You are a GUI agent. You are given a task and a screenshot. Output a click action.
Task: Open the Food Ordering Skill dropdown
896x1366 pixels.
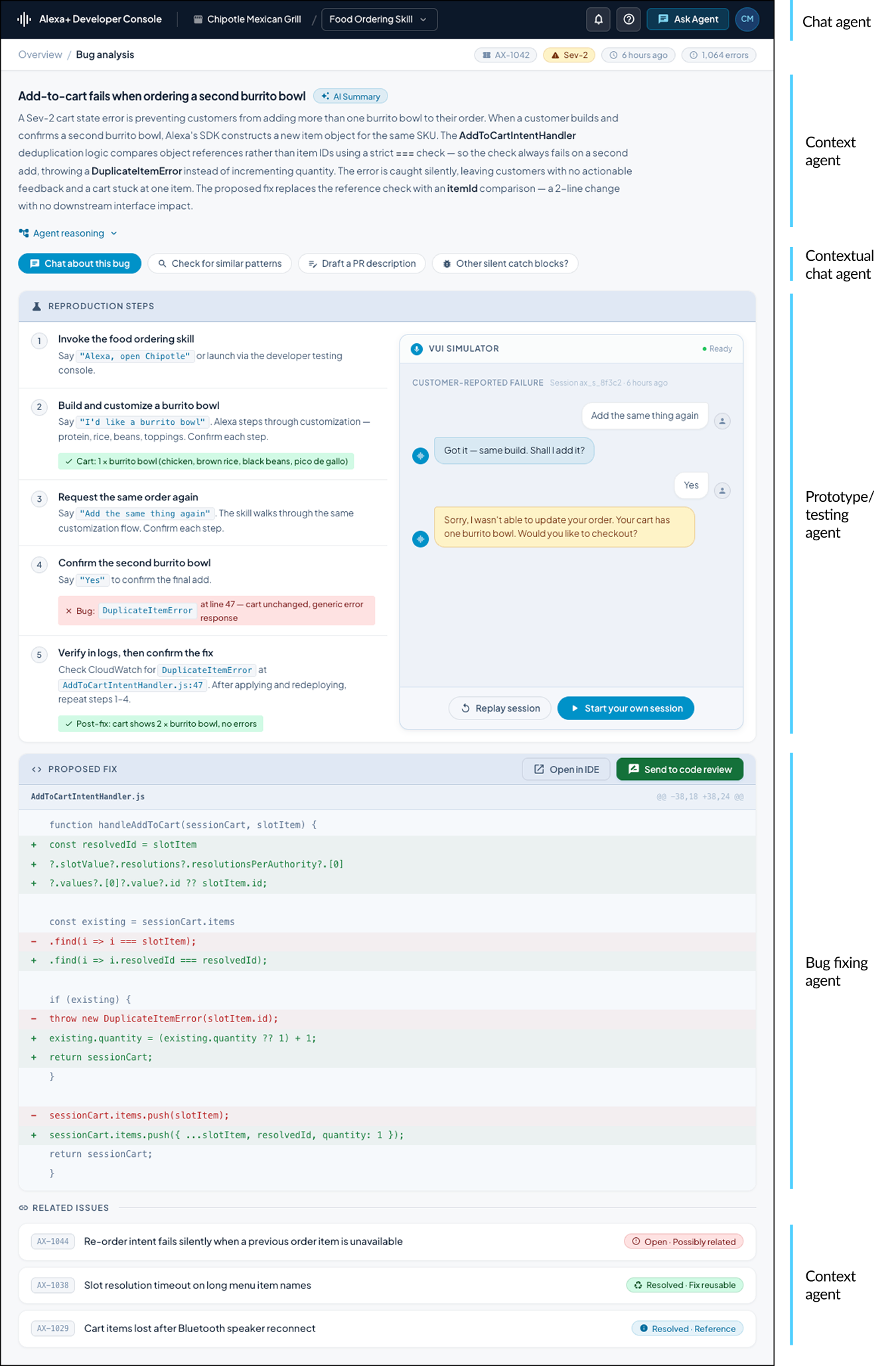click(379, 19)
